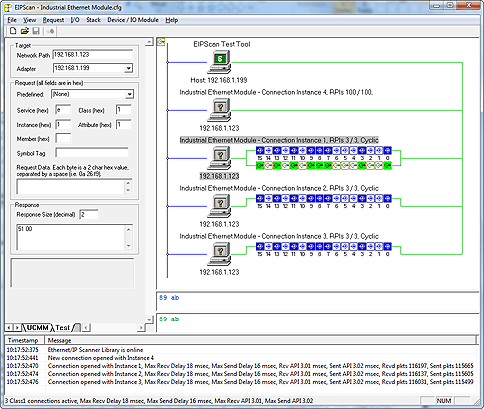This screenshot has height=409, width=484.
Task: Open the View menu
Action: coord(30,20)
